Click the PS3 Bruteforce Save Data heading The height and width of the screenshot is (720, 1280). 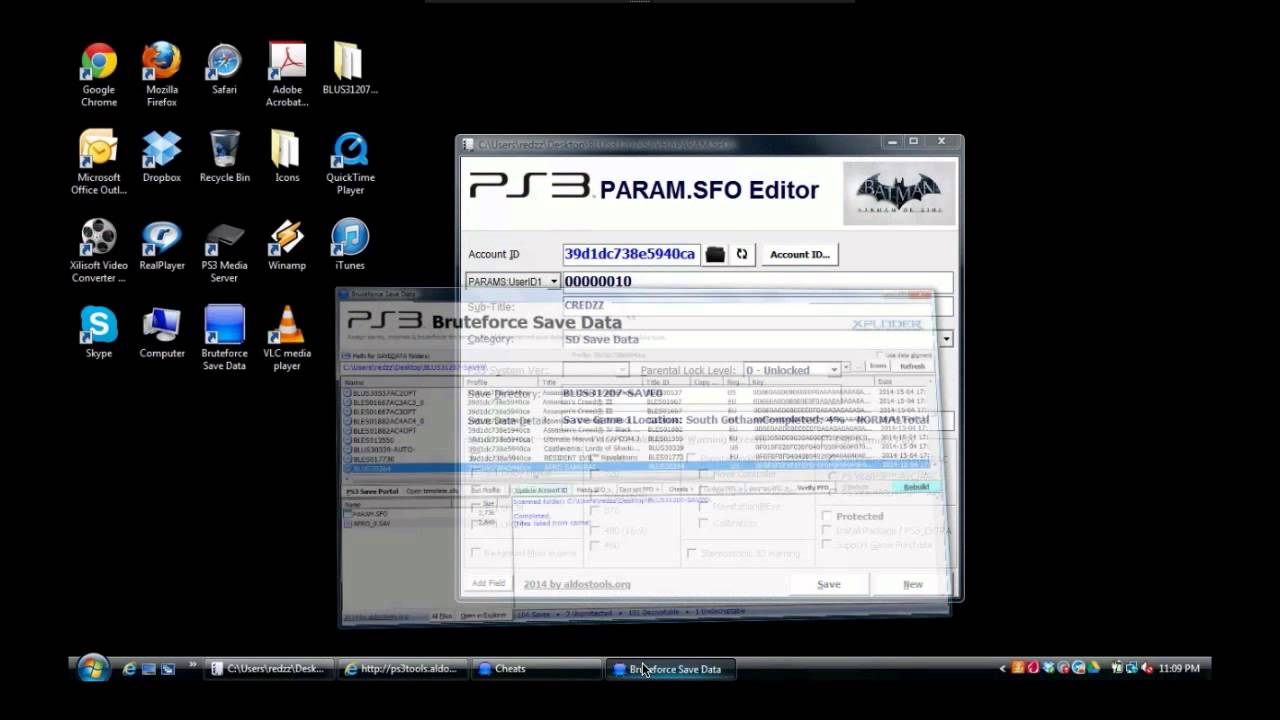point(484,321)
